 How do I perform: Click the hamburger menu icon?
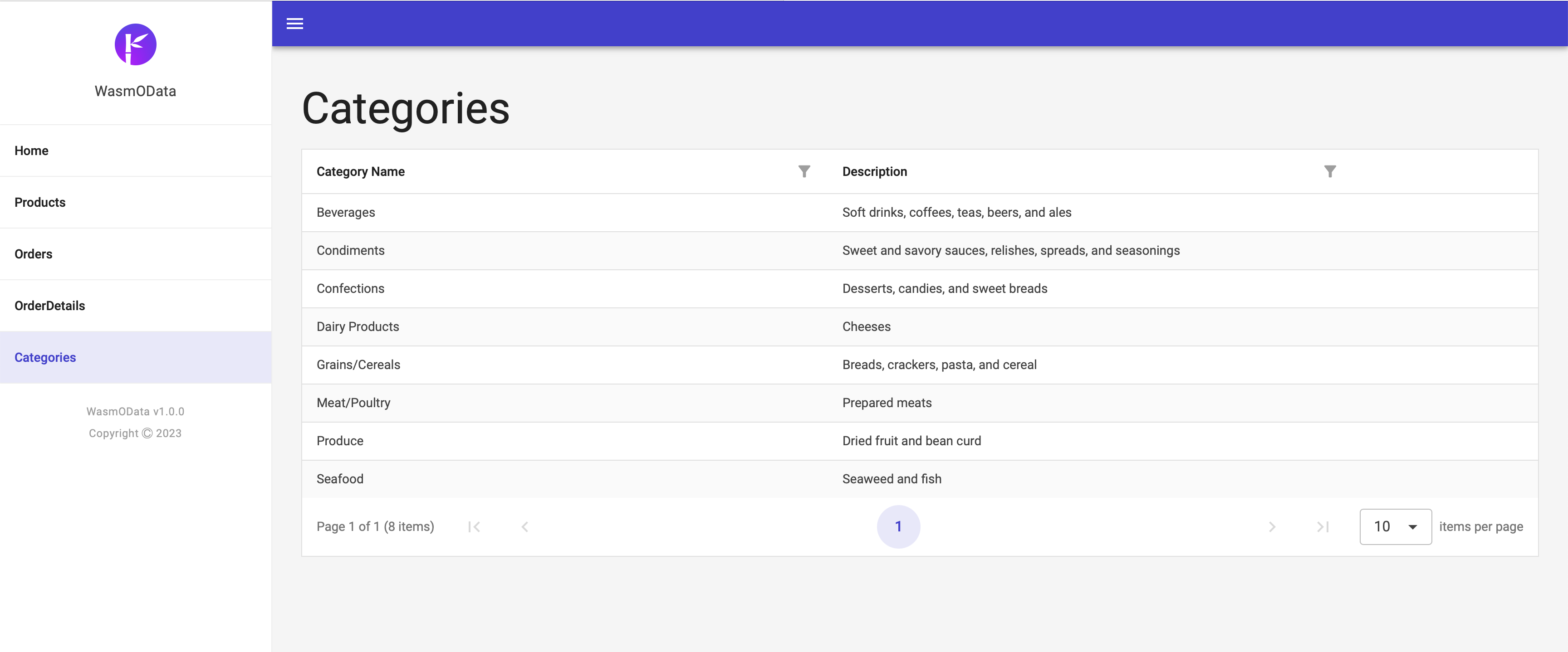tap(294, 23)
